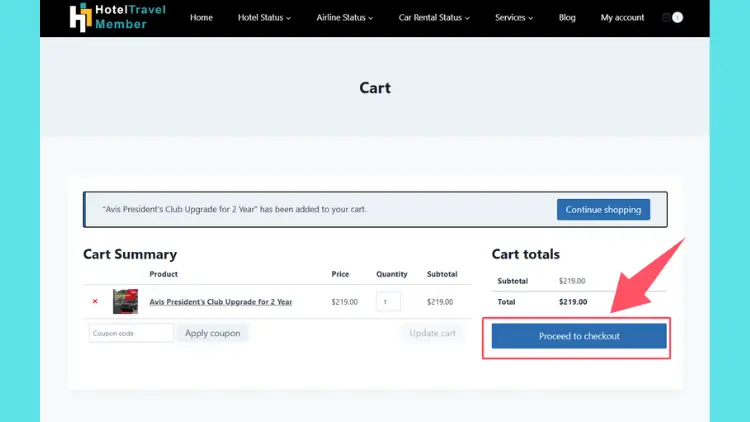This screenshot has width=750, height=422.
Task: Expand the Car Rental Status dropdown menu
Action: [434, 18]
